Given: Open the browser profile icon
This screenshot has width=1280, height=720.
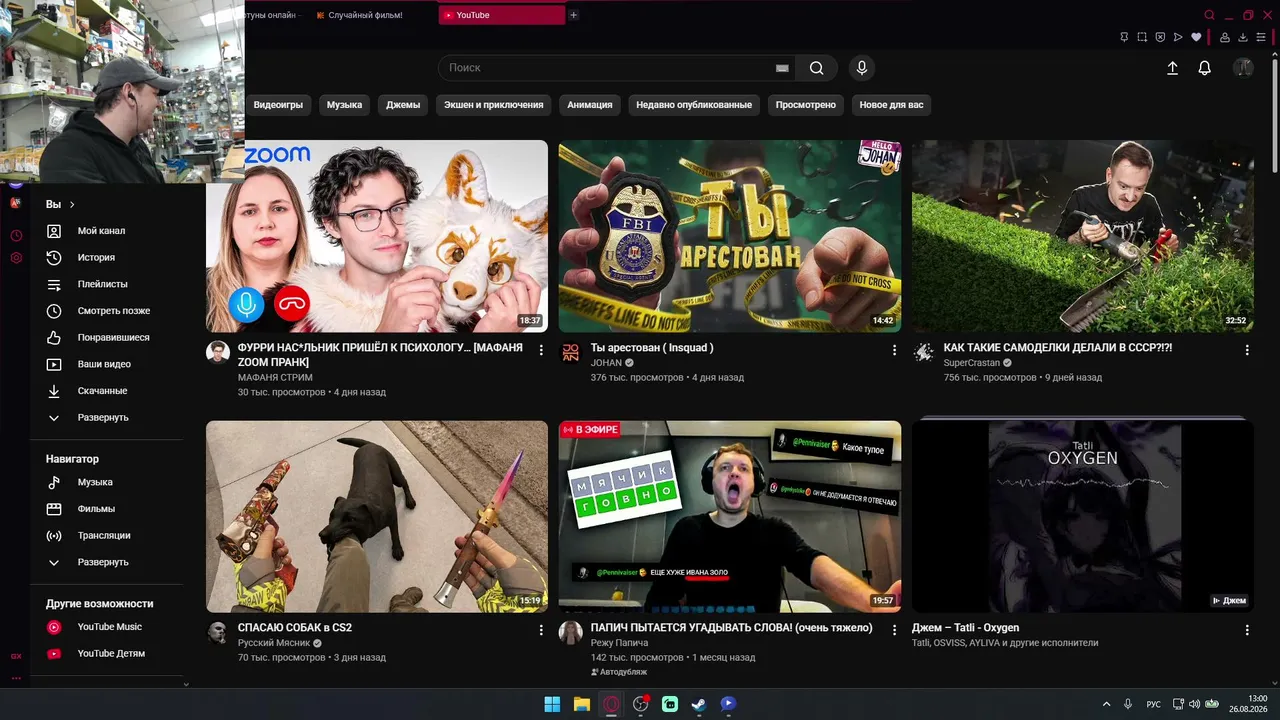Looking at the screenshot, I should click(x=1225, y=37).
